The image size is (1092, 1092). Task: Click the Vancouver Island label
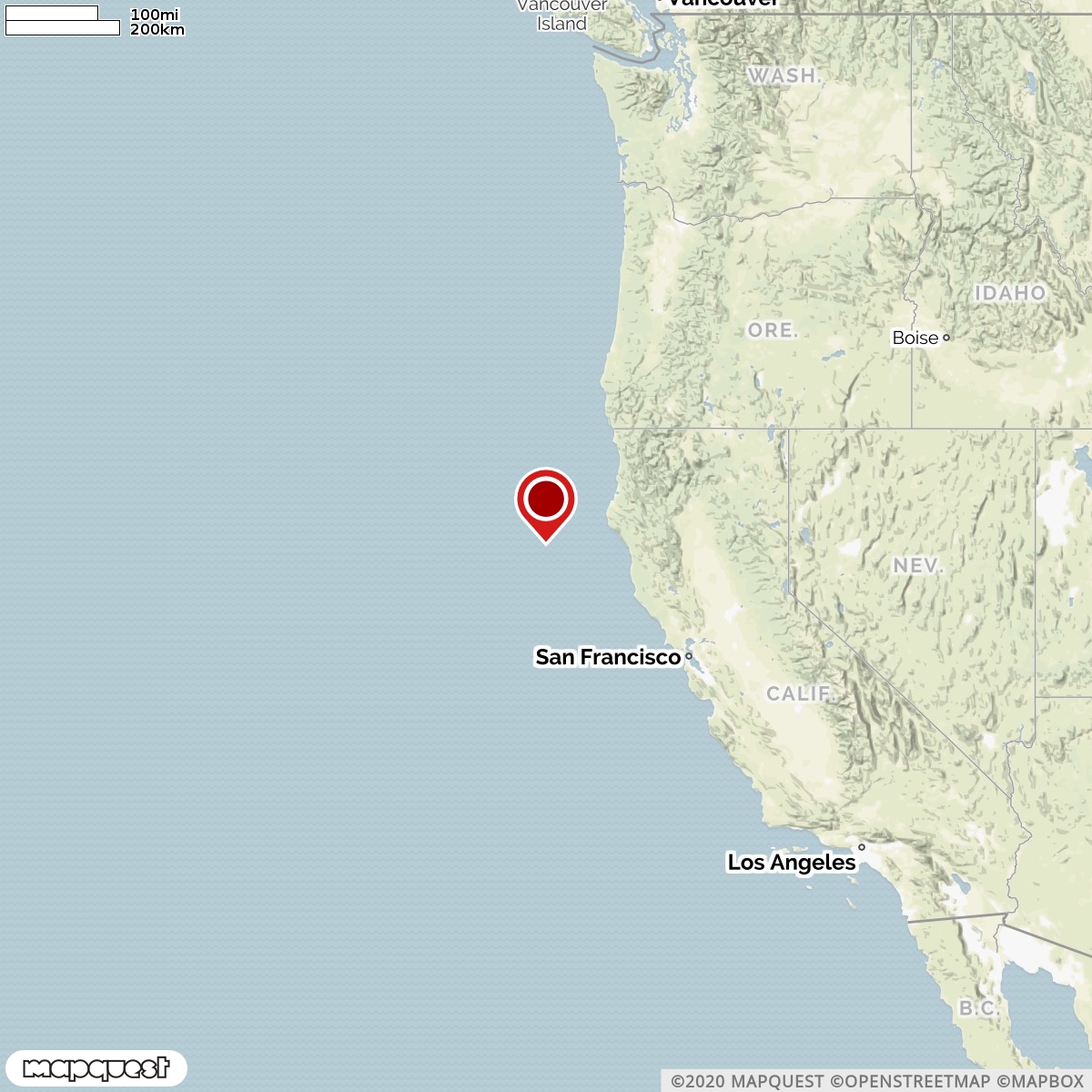561,15
